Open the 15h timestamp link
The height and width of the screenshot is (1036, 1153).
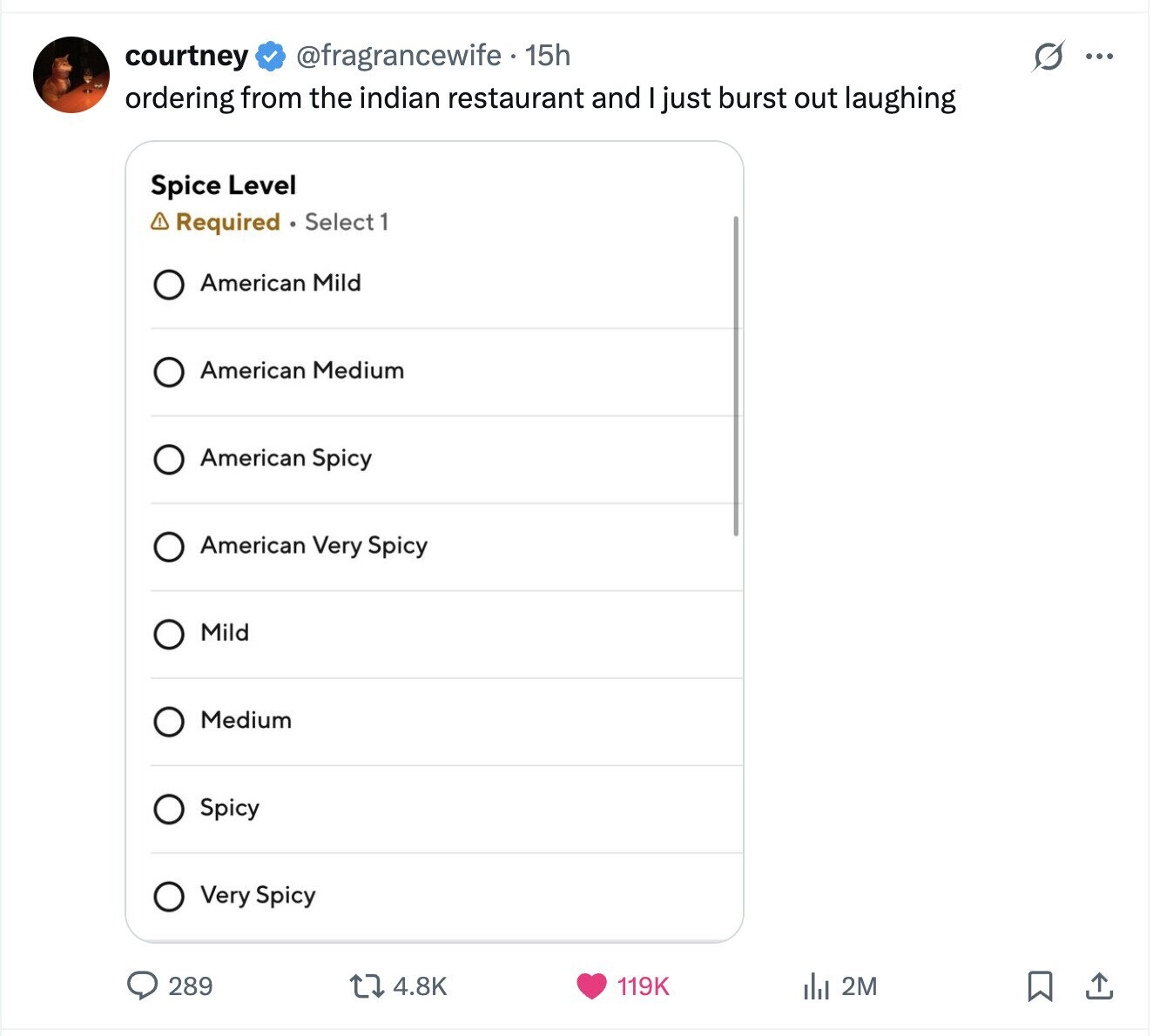point(548,56)
